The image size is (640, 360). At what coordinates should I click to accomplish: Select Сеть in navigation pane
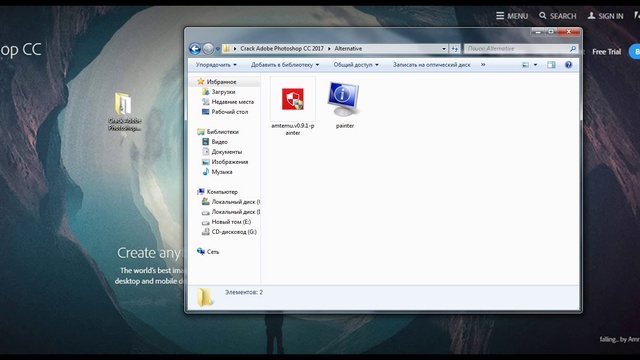213,252
